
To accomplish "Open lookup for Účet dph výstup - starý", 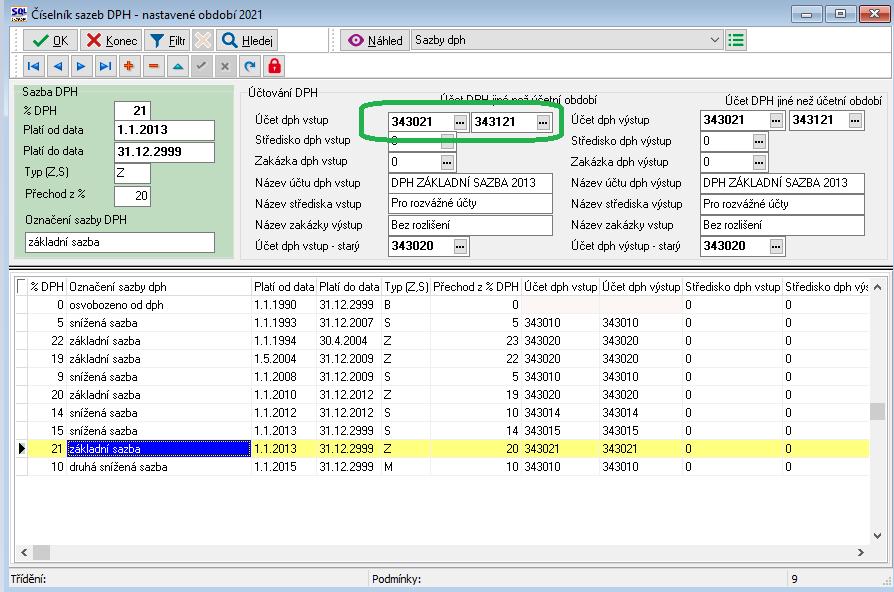I will click(776, 246).
